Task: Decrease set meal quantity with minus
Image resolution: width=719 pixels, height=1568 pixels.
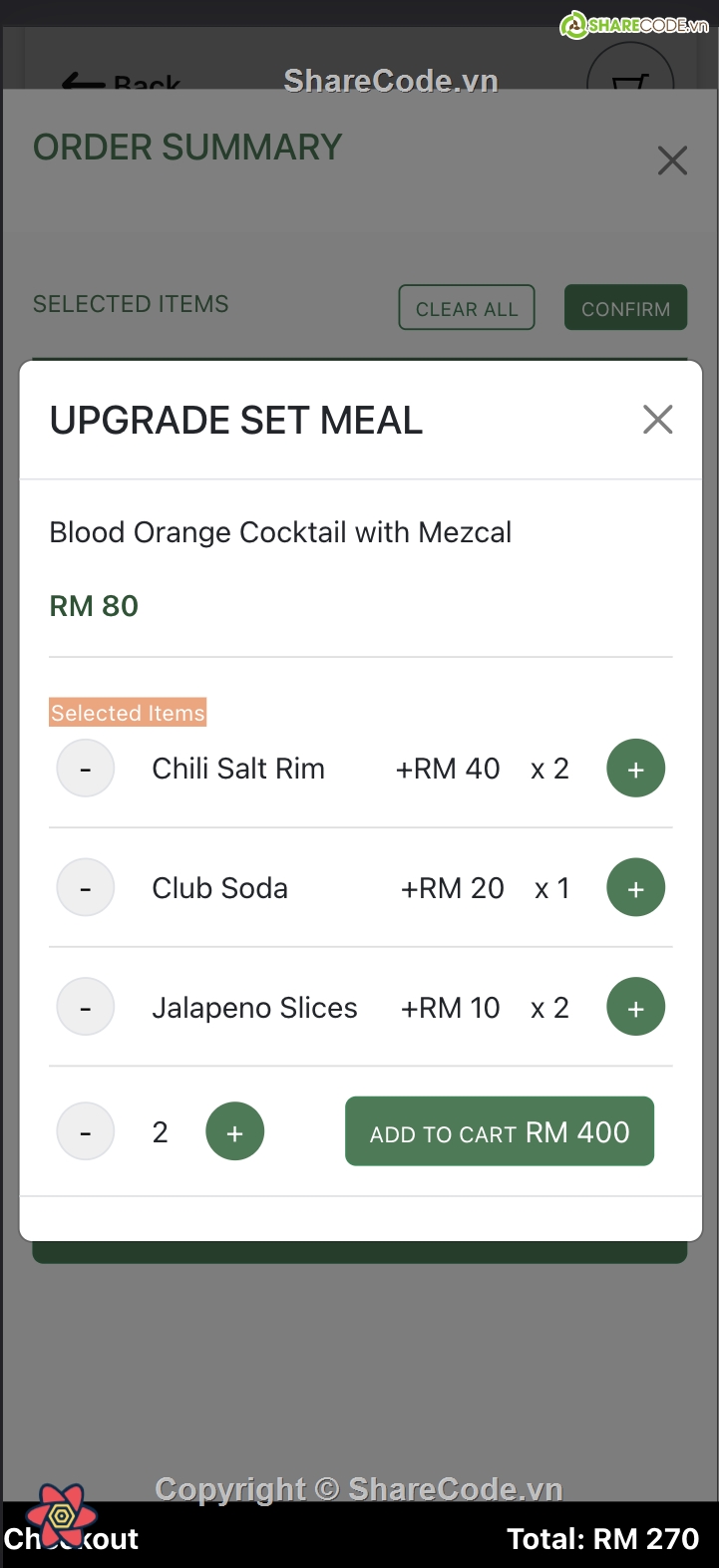Action: coord(86,1131)
